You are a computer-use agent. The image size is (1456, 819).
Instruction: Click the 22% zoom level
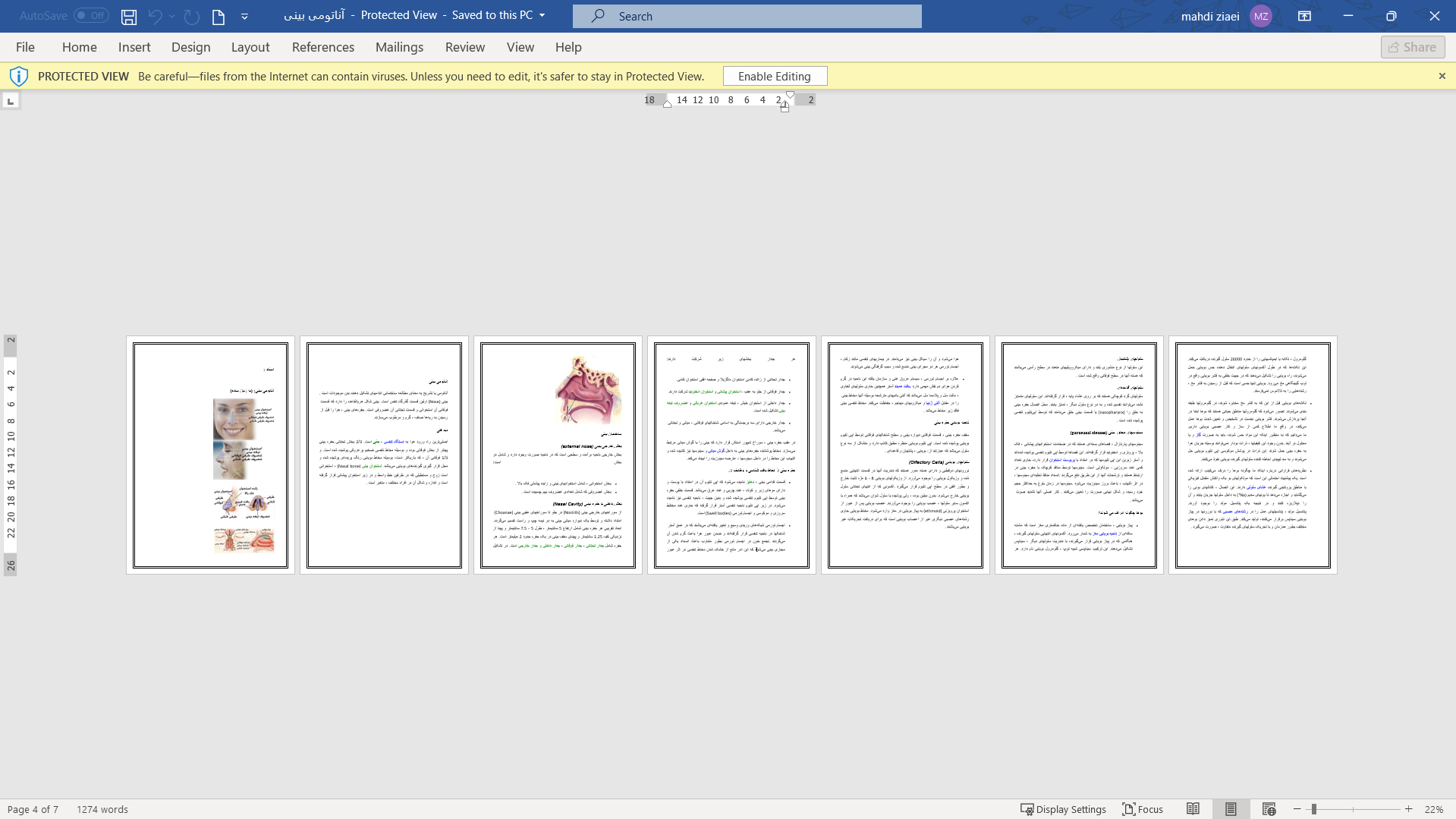[1433, 809]
